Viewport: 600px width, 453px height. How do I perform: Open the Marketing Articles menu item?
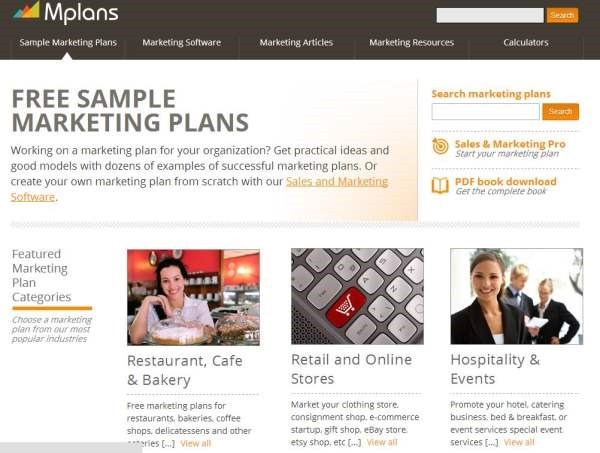point(296,42)
